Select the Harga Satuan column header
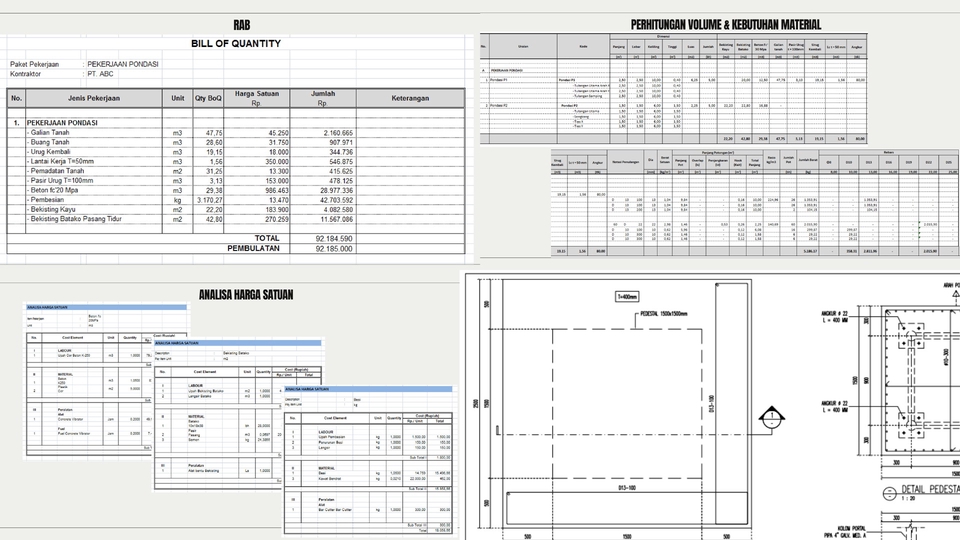The width and height of the screenshot is (960, 540). (257, 98)
